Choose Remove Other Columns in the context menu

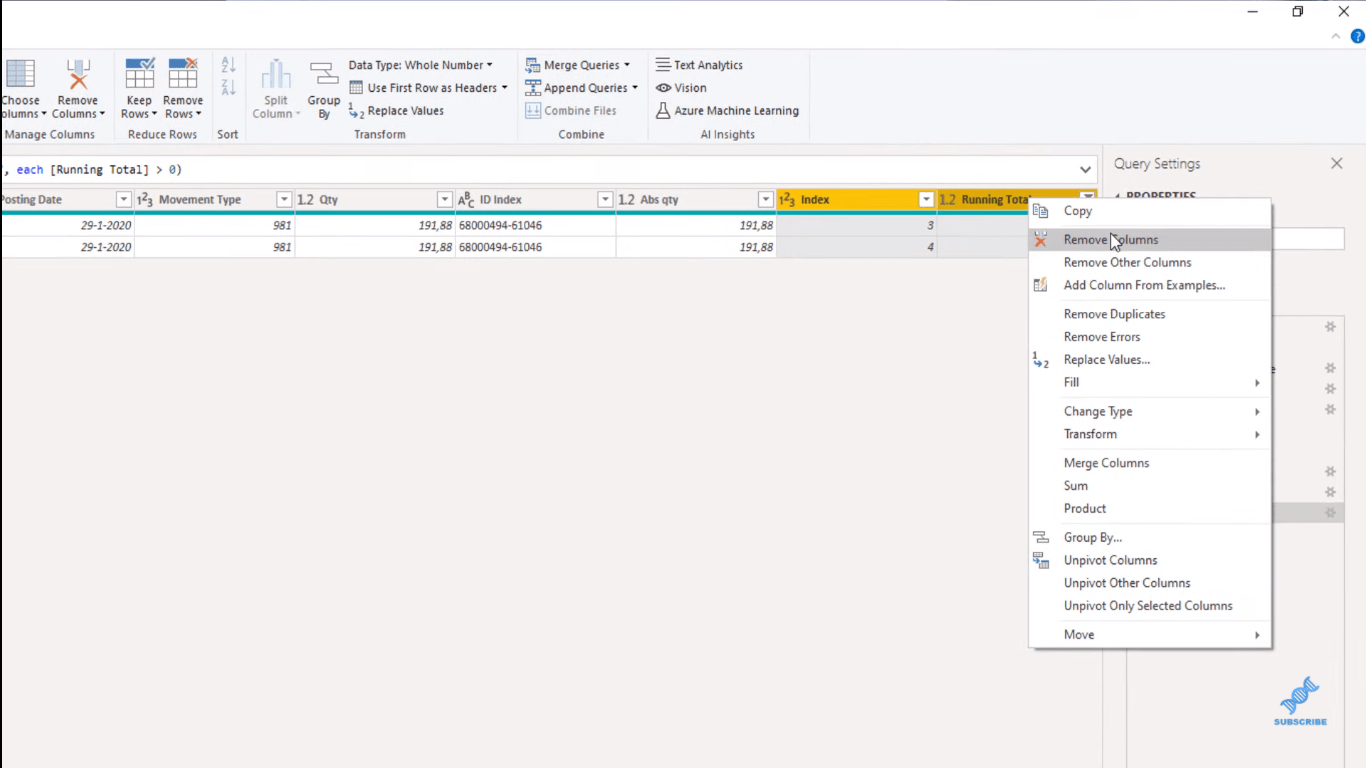pos(1150,263)
